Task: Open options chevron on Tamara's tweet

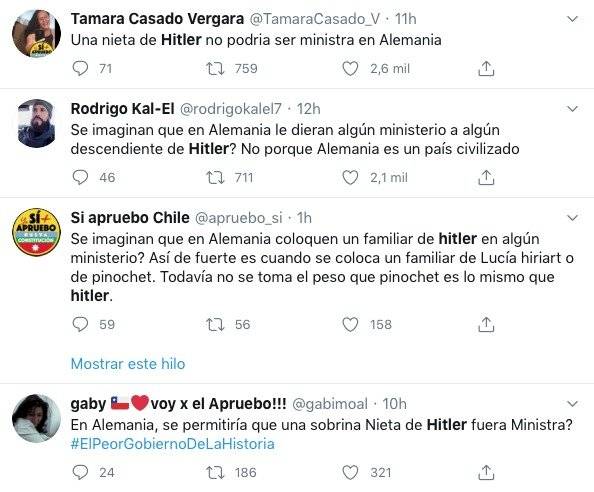Action: pos(572,19)
